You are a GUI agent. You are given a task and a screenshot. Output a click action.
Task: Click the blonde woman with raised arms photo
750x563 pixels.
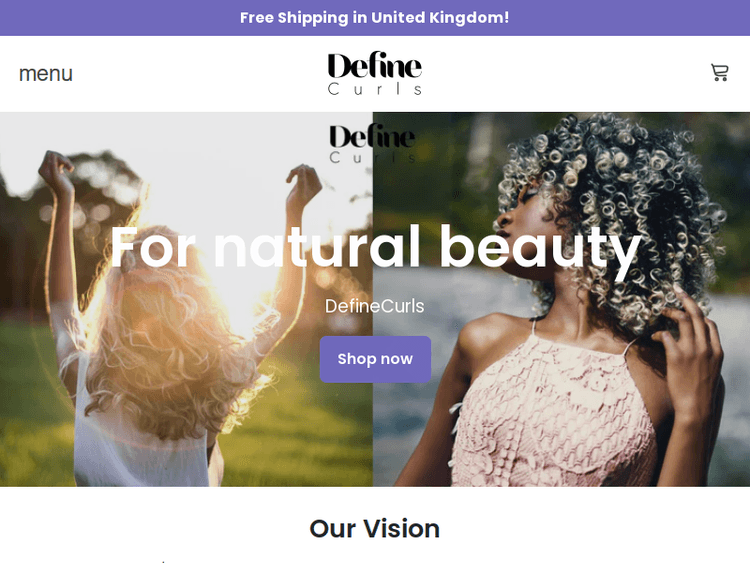click(186, 299)
